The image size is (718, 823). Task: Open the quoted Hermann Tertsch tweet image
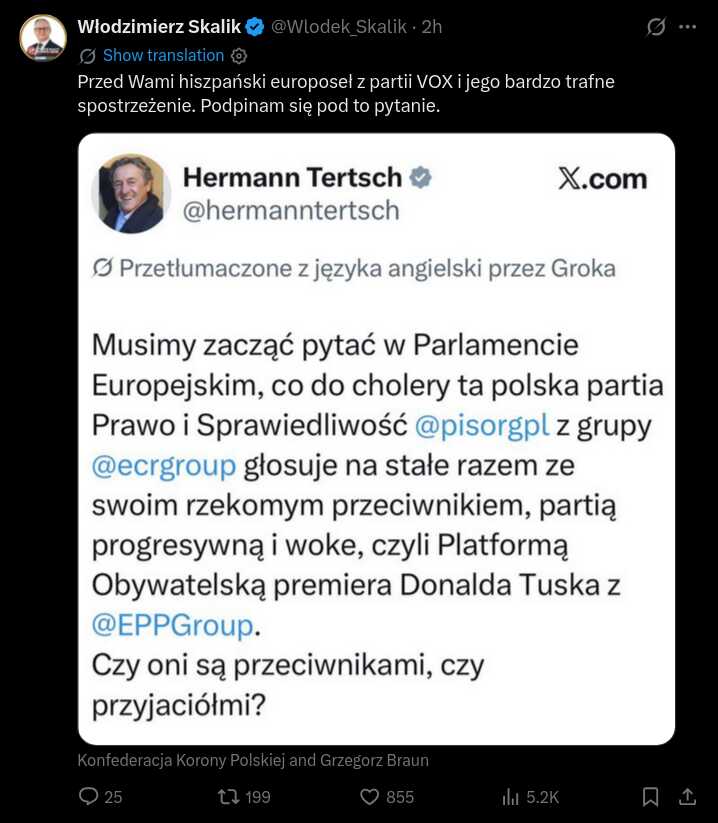(x=376, y=439)
